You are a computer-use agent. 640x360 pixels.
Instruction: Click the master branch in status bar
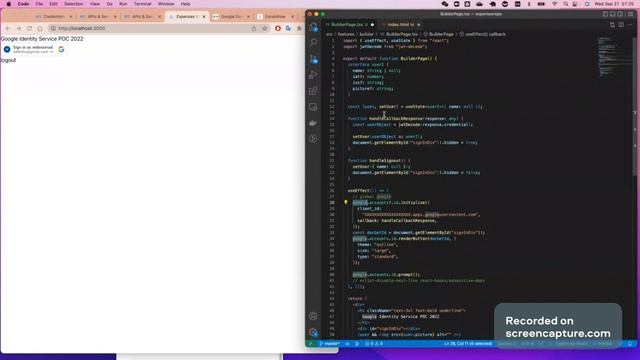point(329,344)
